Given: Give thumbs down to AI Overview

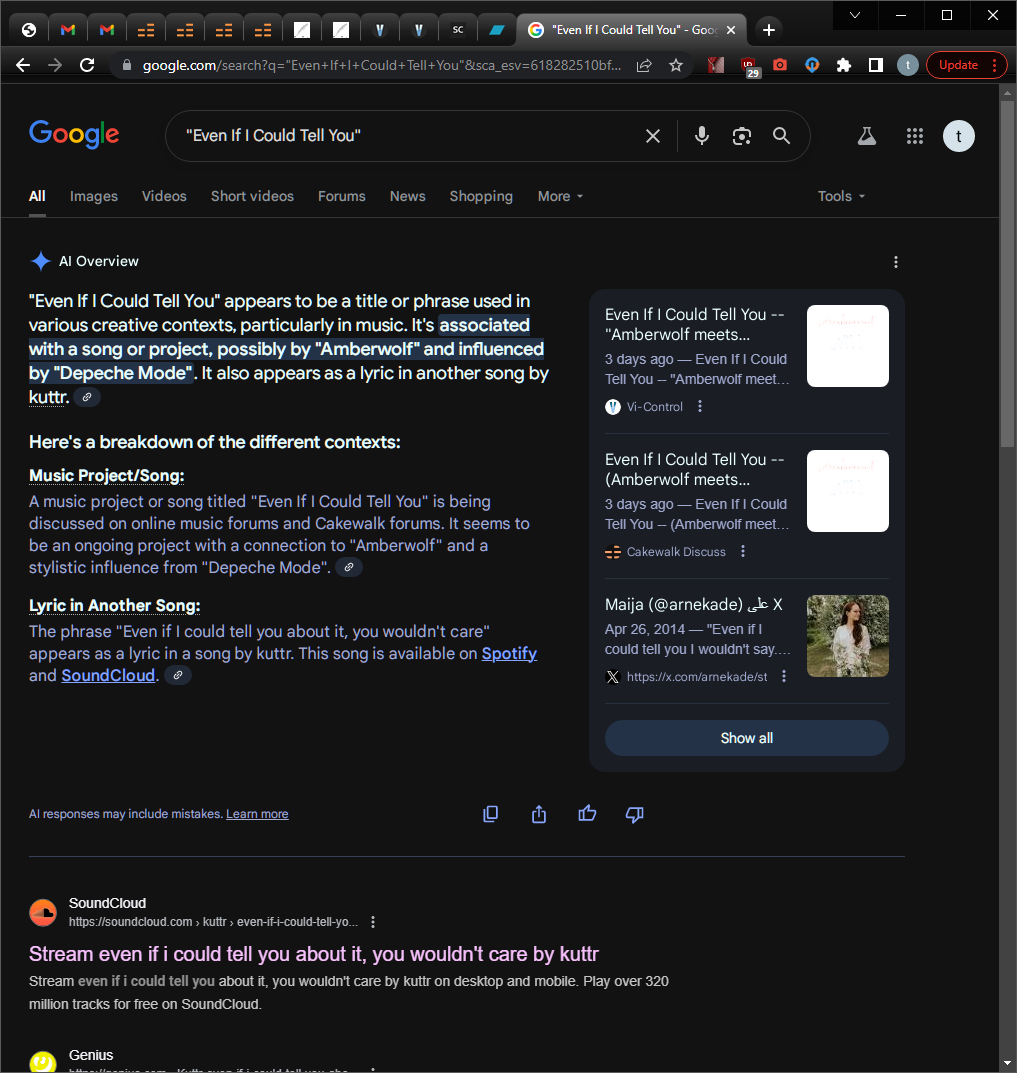Looking at the screenshot, I should (x=635, y=814).
